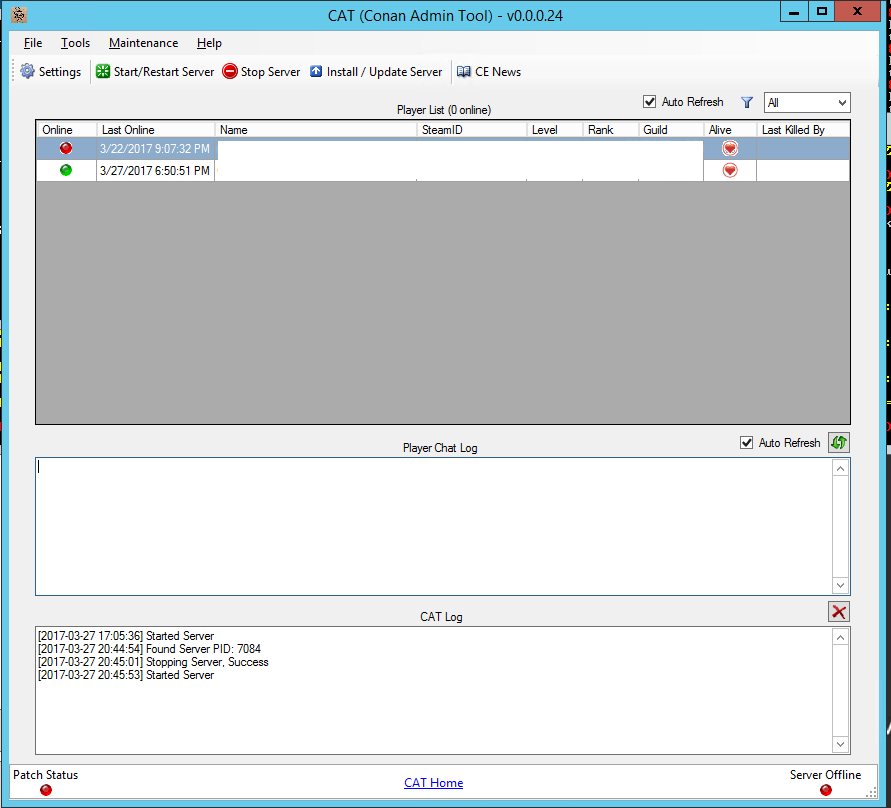Screen dimensions: 891x808
Task: Toggle Player List Auto Refresh checkbox
Action: click(x=651, y=102)
